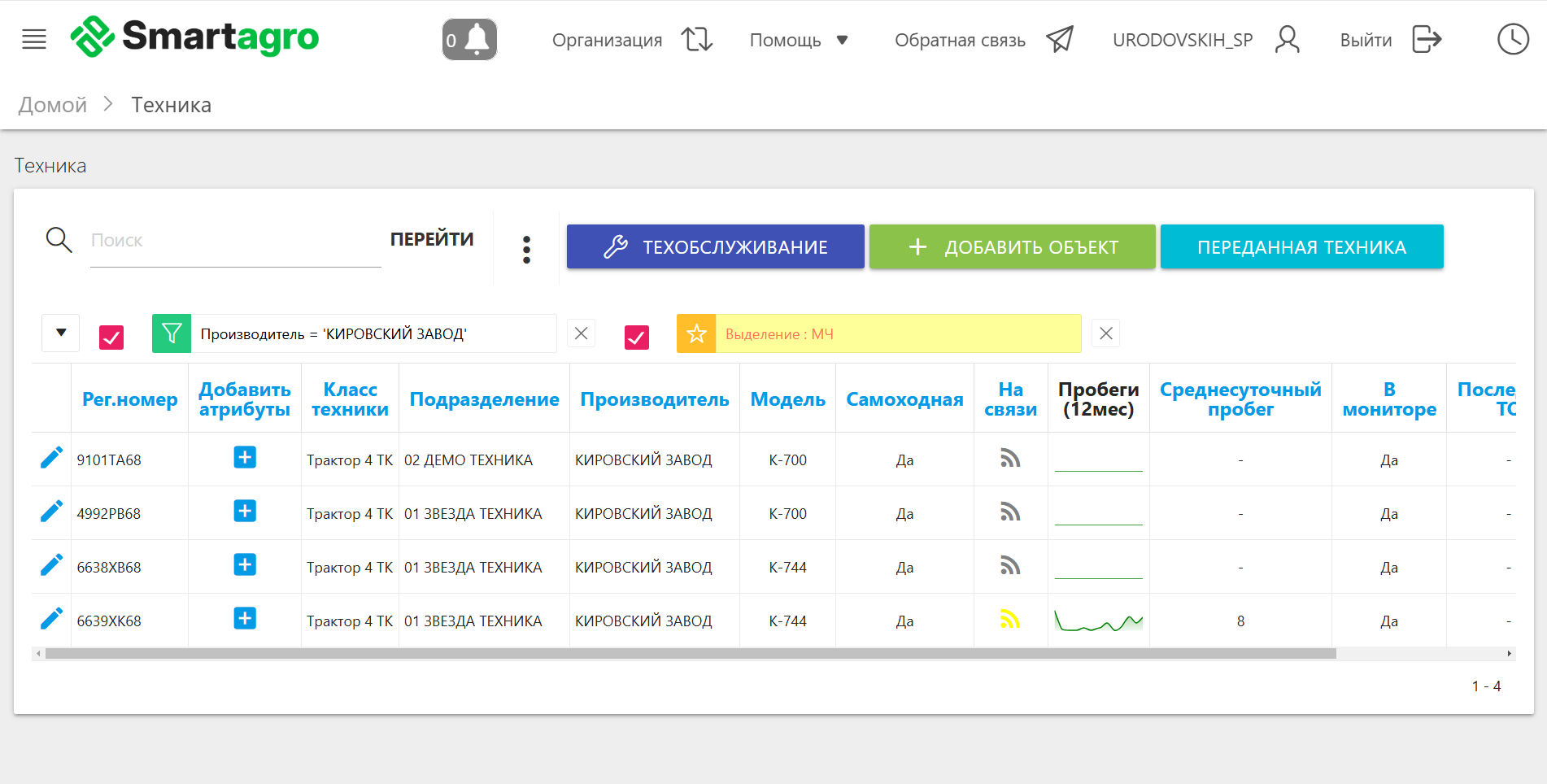Click the yellow signal icon for 6639XK68
Image resolution: width=1547 pixels, height=784 pixels.
[1010, 620]
